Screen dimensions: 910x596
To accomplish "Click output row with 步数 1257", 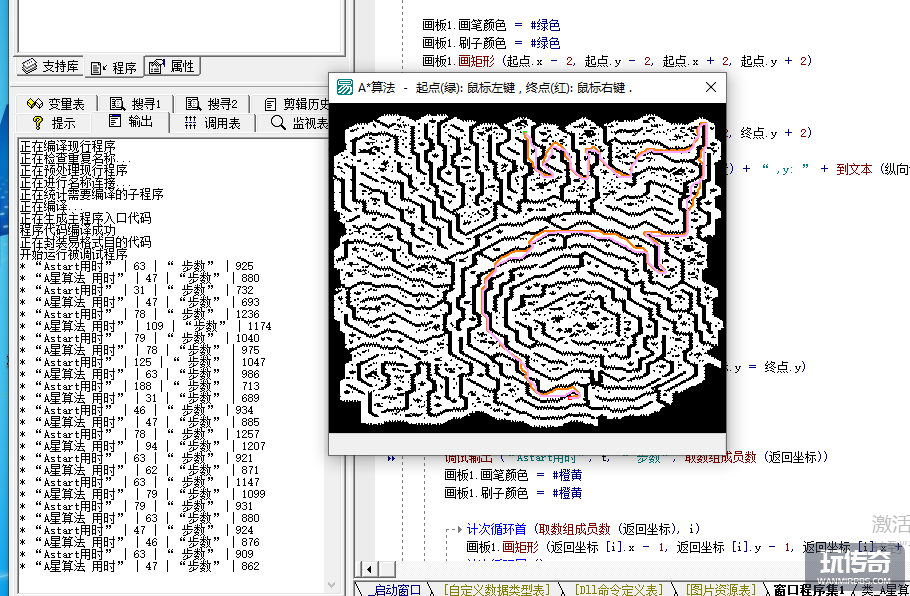I will click(x=140, y=434).
